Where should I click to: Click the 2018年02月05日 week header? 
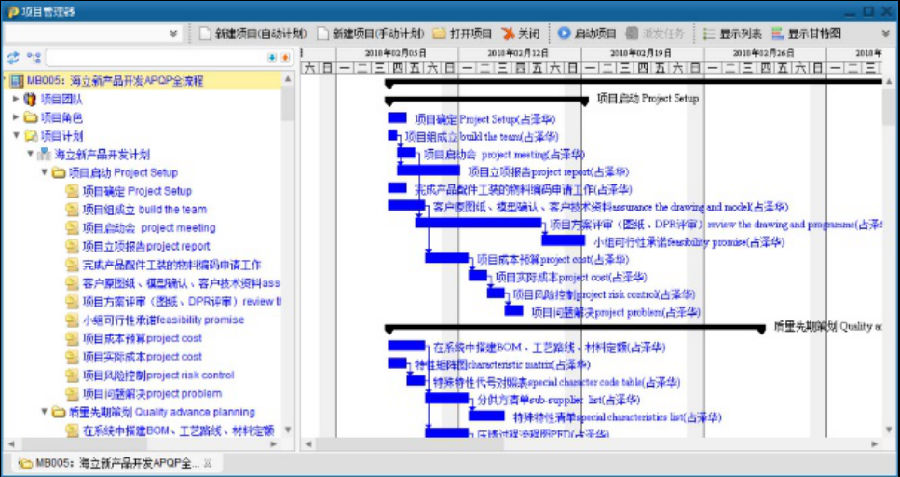(397, 53)
